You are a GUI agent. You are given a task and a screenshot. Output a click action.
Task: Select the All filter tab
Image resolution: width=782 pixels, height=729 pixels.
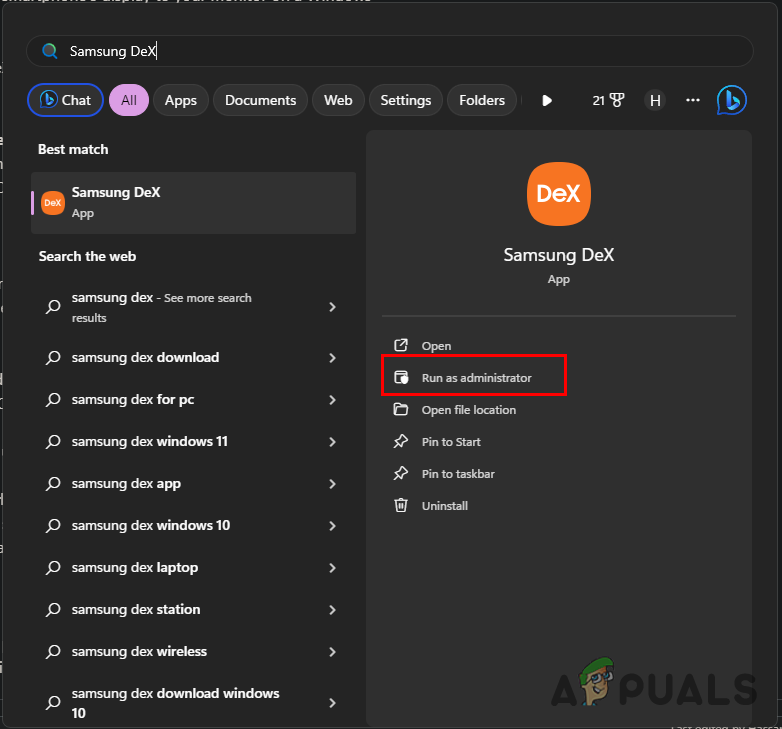[x=129, y=100]
